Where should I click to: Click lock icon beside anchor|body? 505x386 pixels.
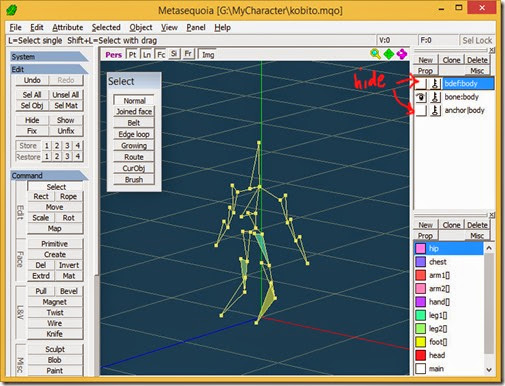[435, 110]
